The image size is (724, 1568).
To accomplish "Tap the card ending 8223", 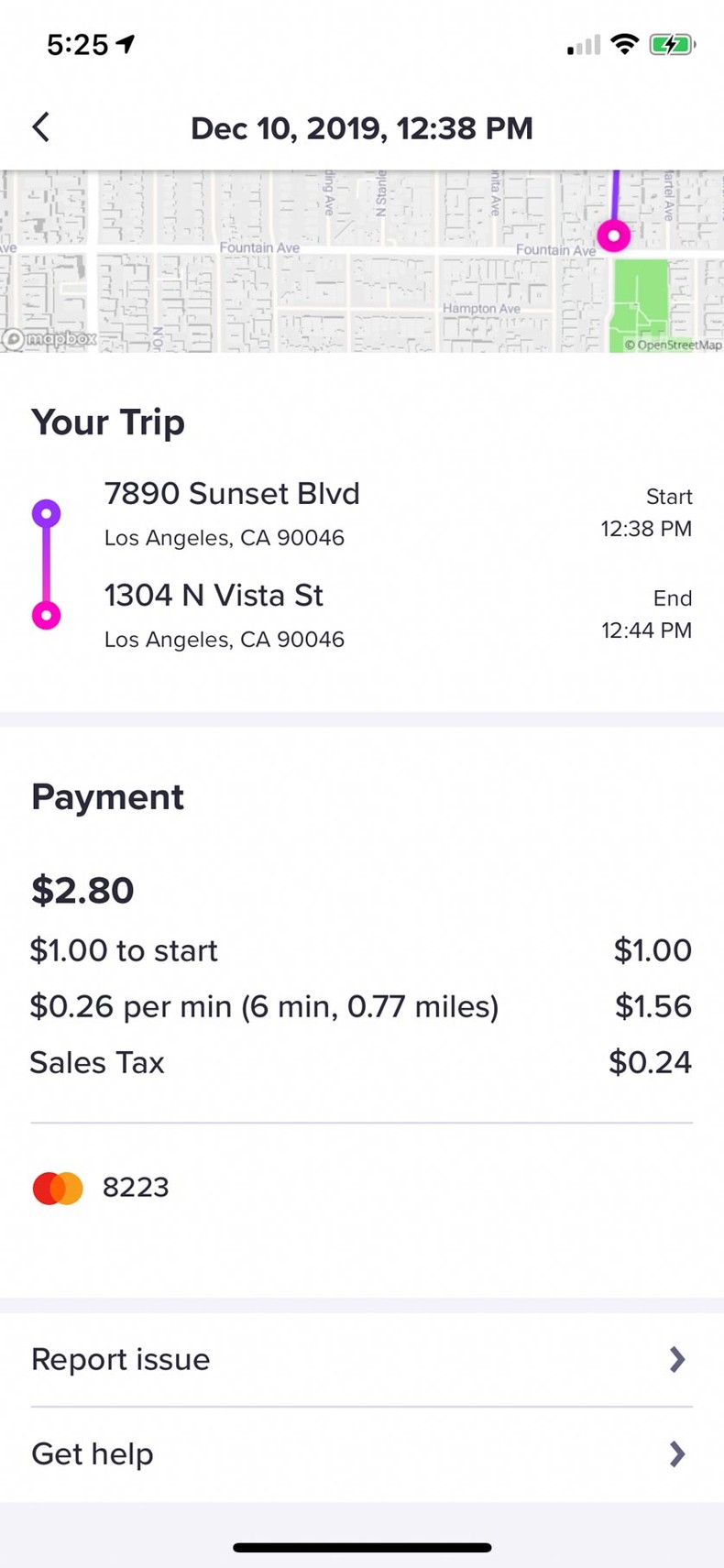I will click(136, 1188).
